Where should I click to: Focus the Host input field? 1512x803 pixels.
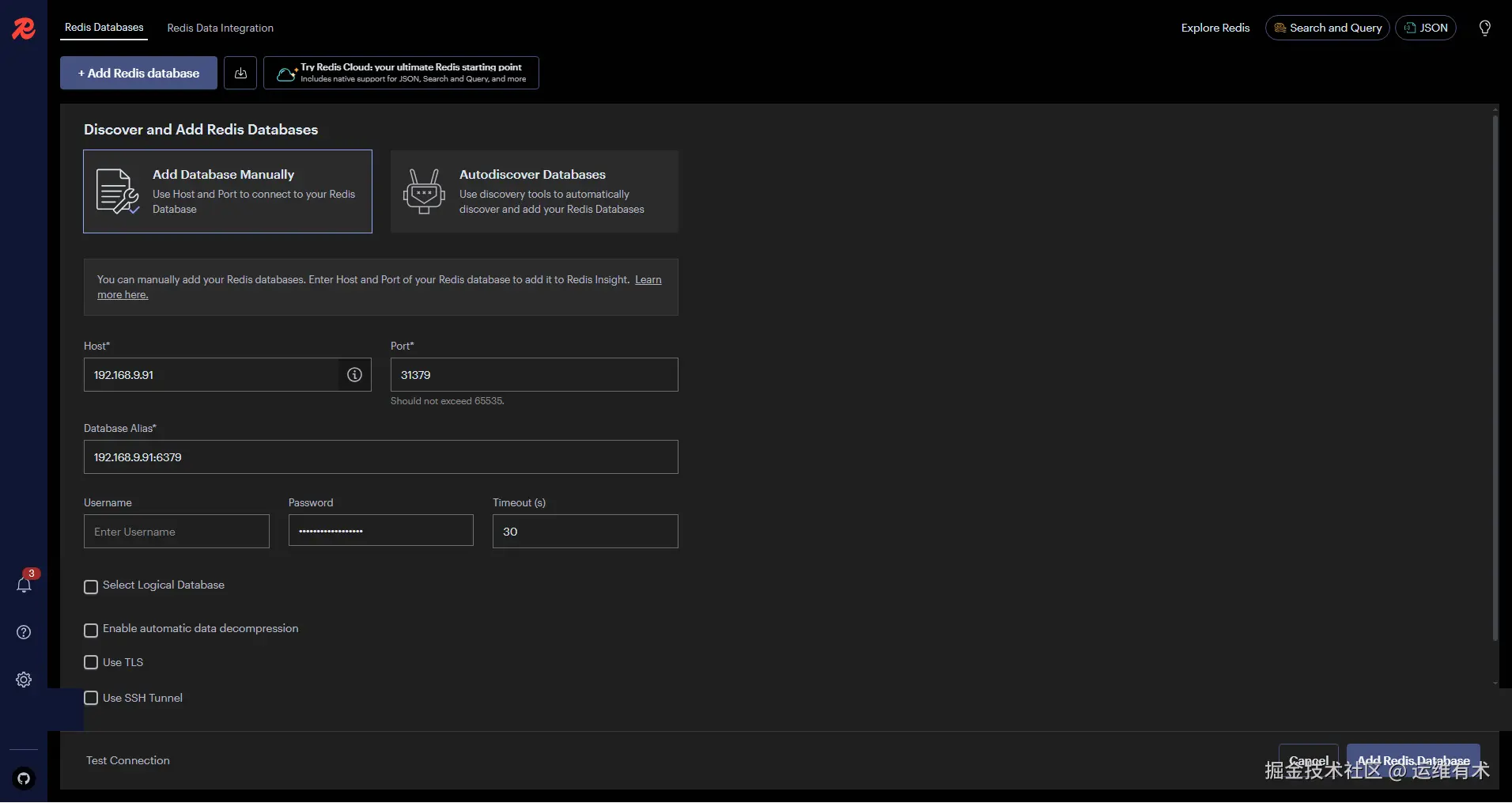coord(212,375)
